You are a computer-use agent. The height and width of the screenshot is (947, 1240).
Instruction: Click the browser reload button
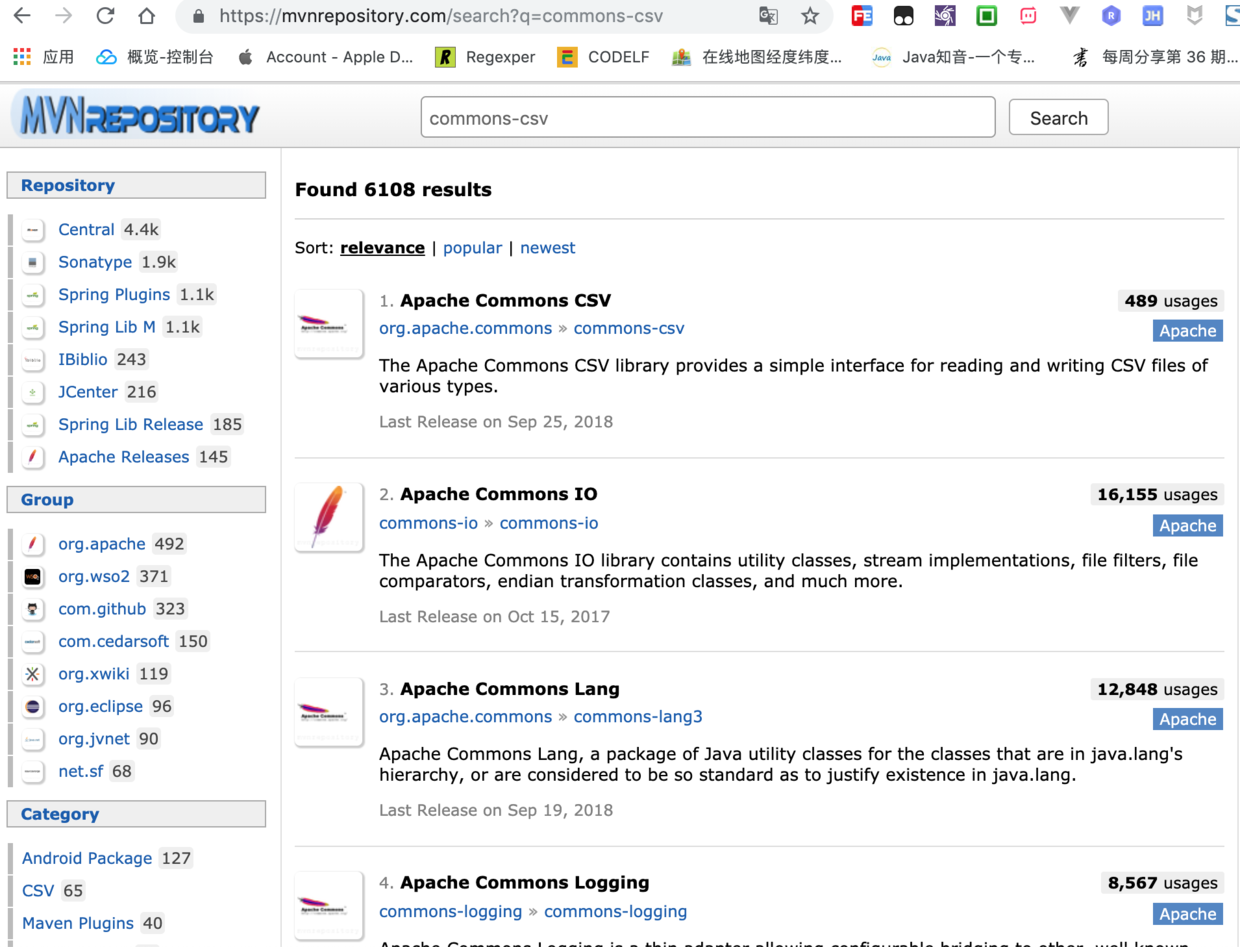pyautogui.click(x=103, y=17)
